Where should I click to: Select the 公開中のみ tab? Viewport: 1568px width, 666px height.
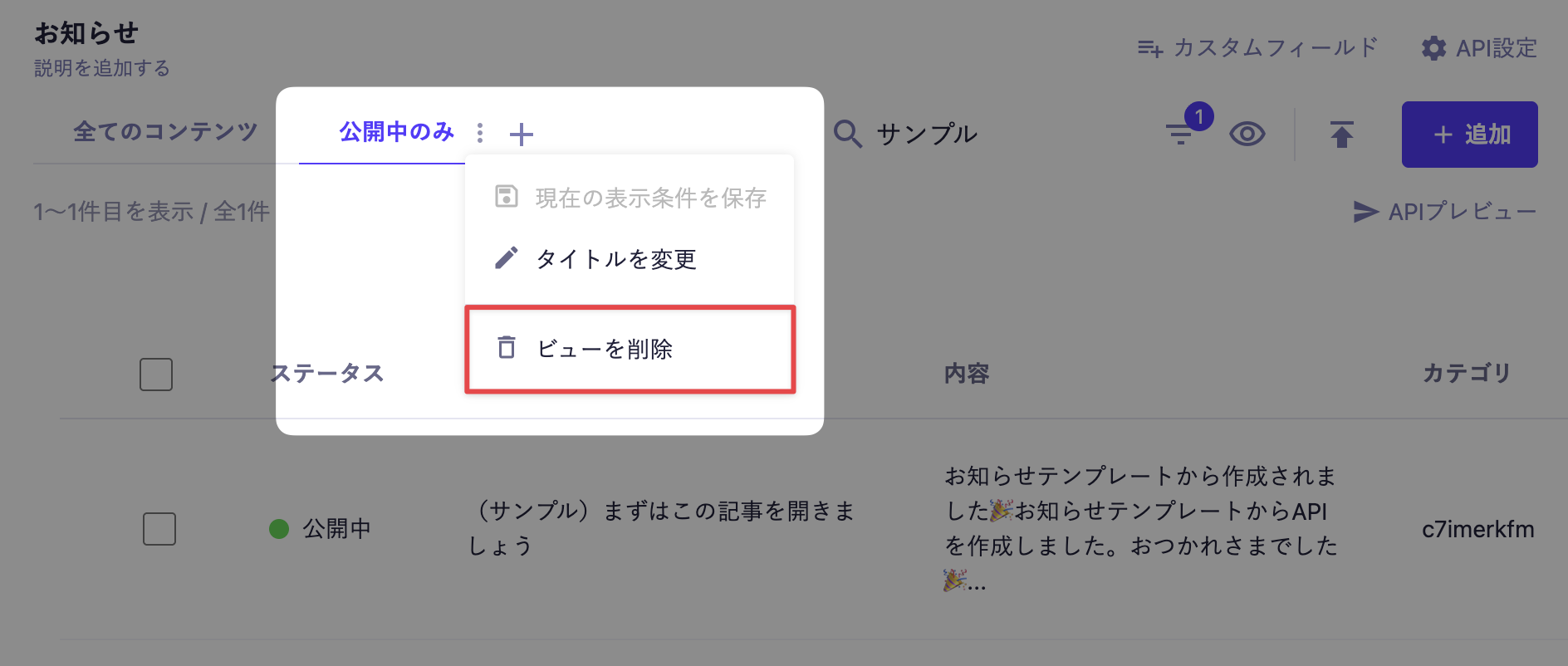[396, 132]
